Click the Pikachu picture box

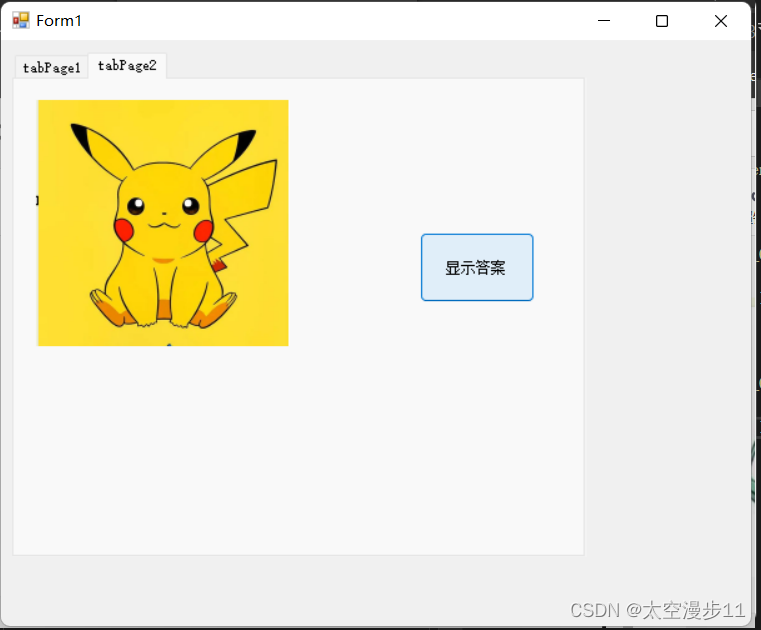pos(163,223)
